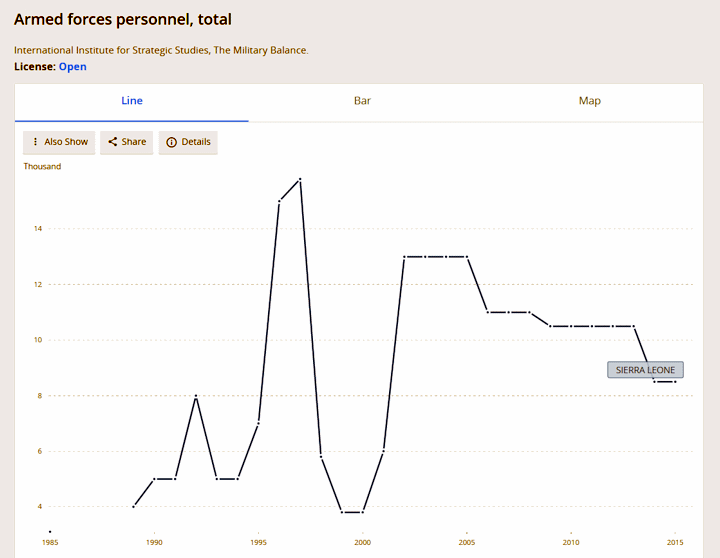This screenshot has width=720, height=558.
Task: Select the Line tab
Action: click(x=132, y=101)
